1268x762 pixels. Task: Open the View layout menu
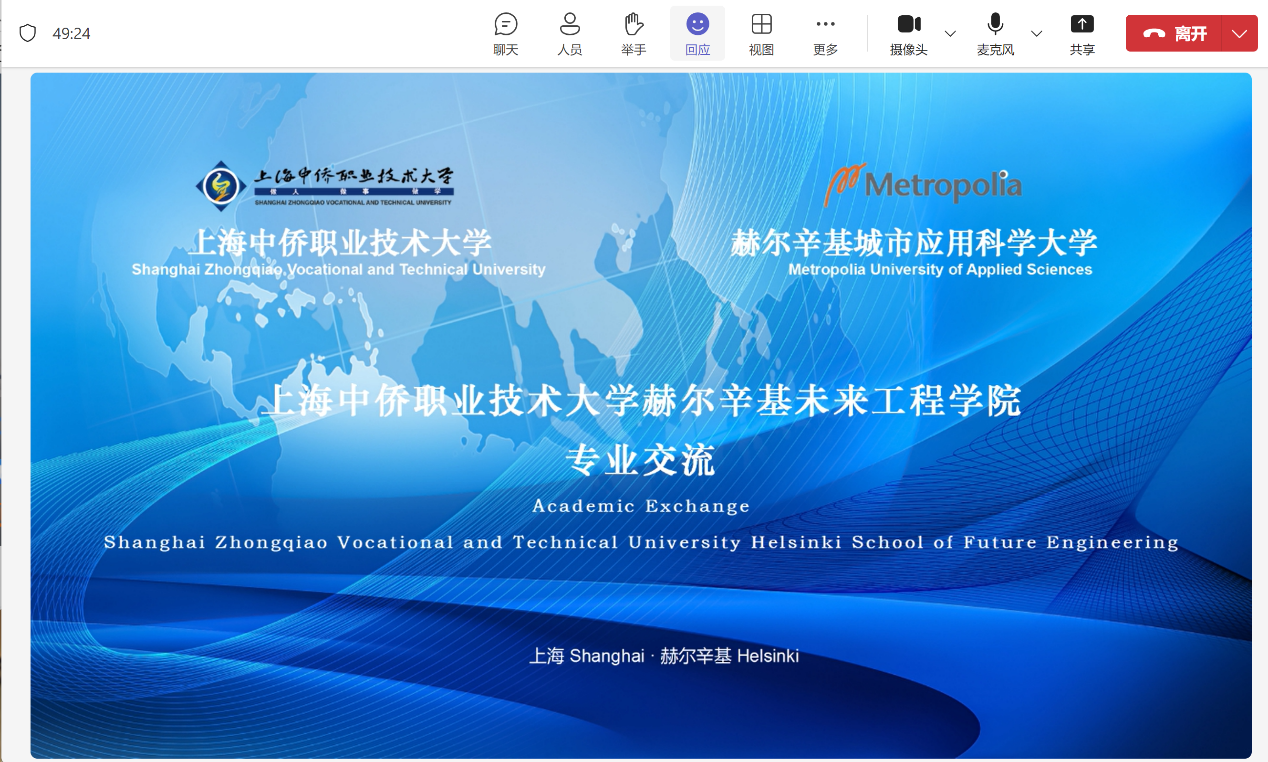(x=761, y=33)
